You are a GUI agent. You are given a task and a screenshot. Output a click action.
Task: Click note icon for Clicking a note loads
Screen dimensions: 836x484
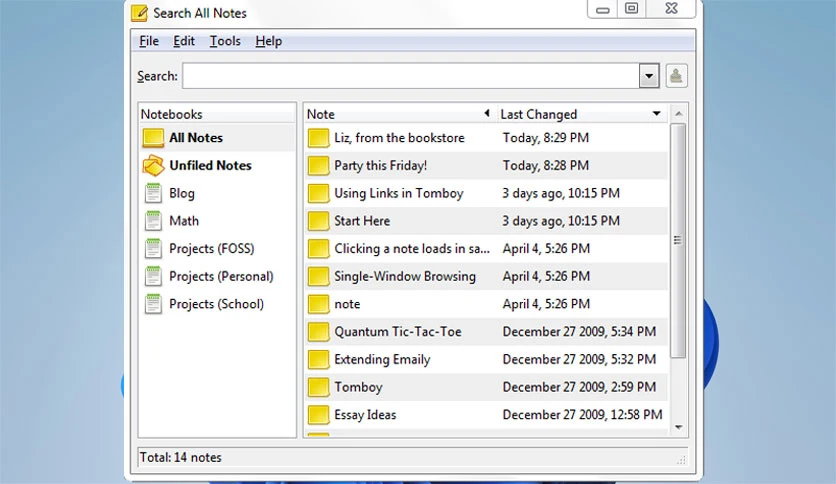coord(318,248)
